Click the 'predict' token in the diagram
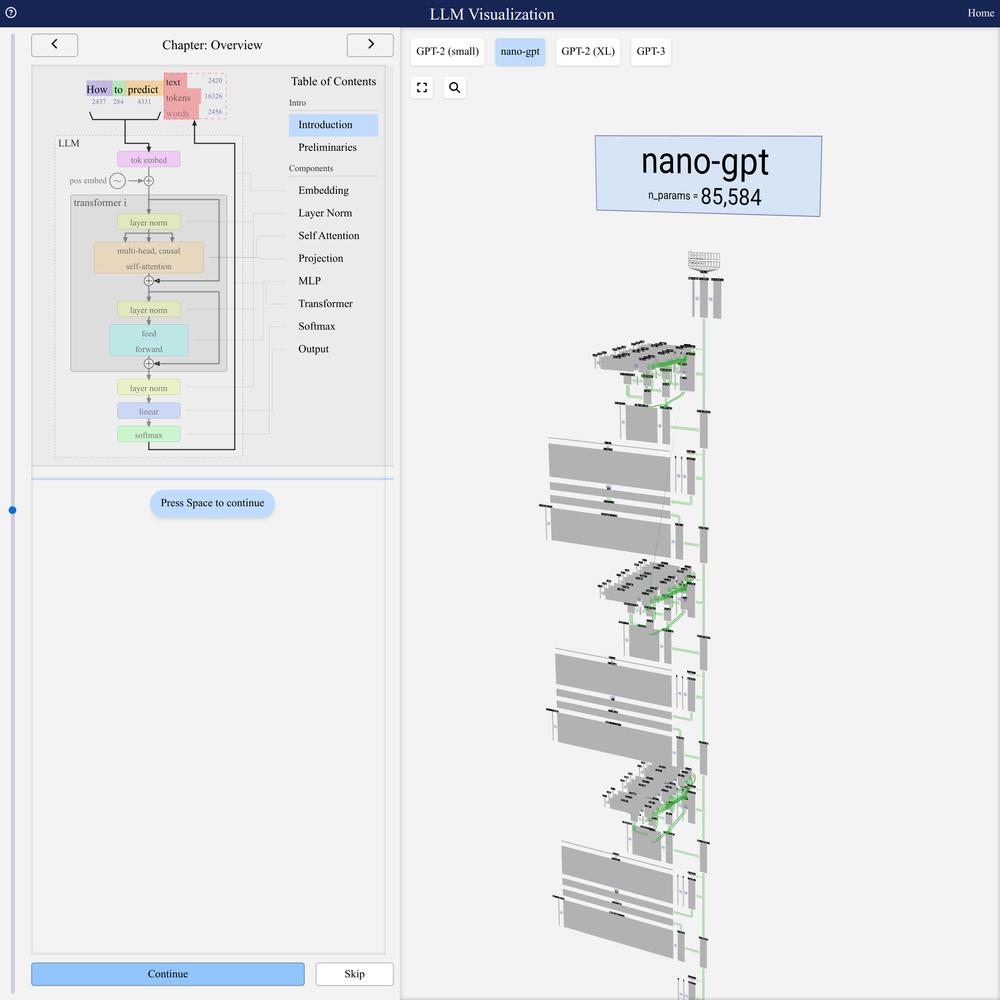Viewport: 1000px width, 1000px height. [x=143, y=89]
